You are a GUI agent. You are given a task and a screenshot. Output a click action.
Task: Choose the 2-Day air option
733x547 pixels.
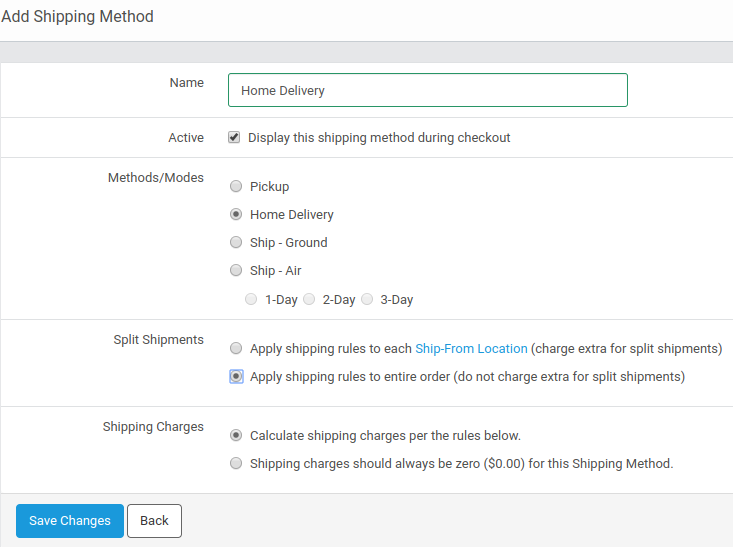point(309,299)
